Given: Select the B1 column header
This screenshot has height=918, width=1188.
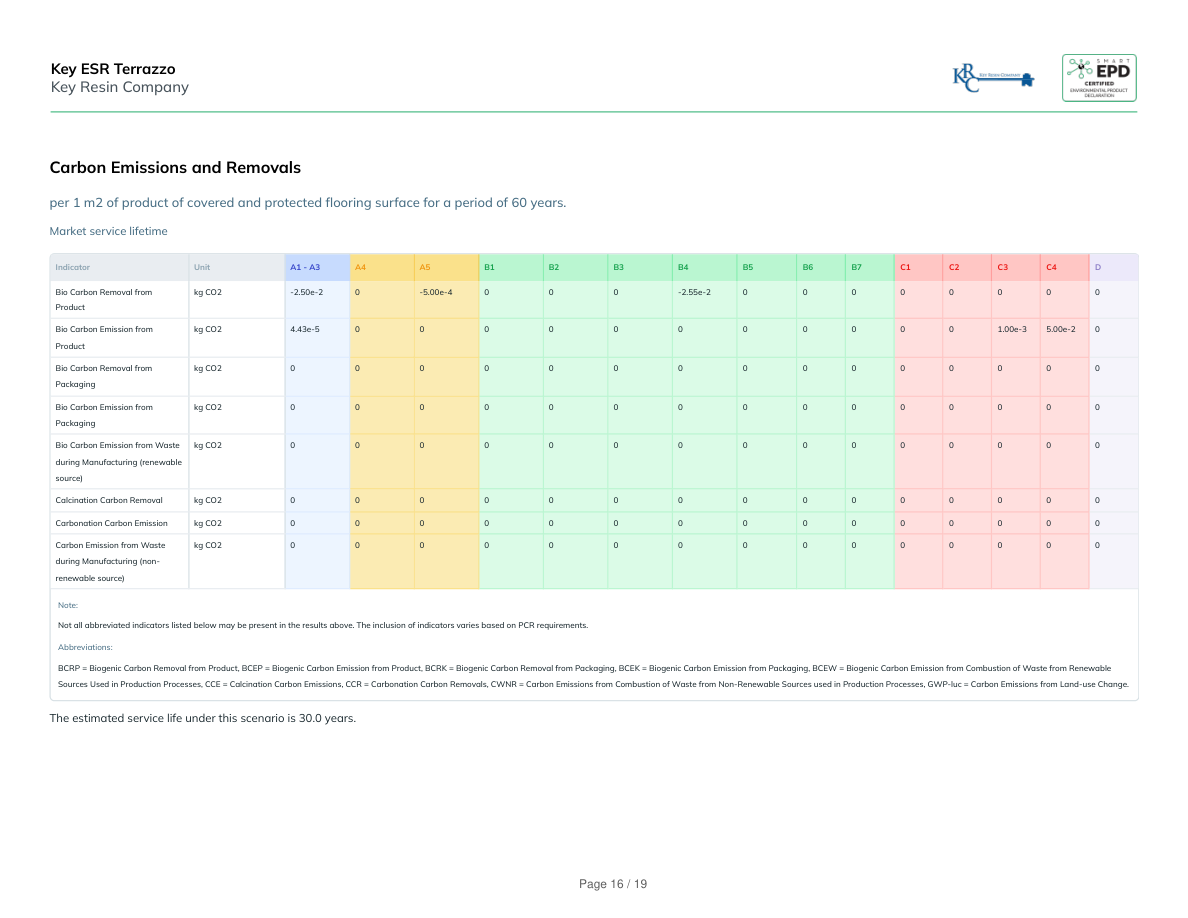Looking at the screenshot, I should 490,267.
